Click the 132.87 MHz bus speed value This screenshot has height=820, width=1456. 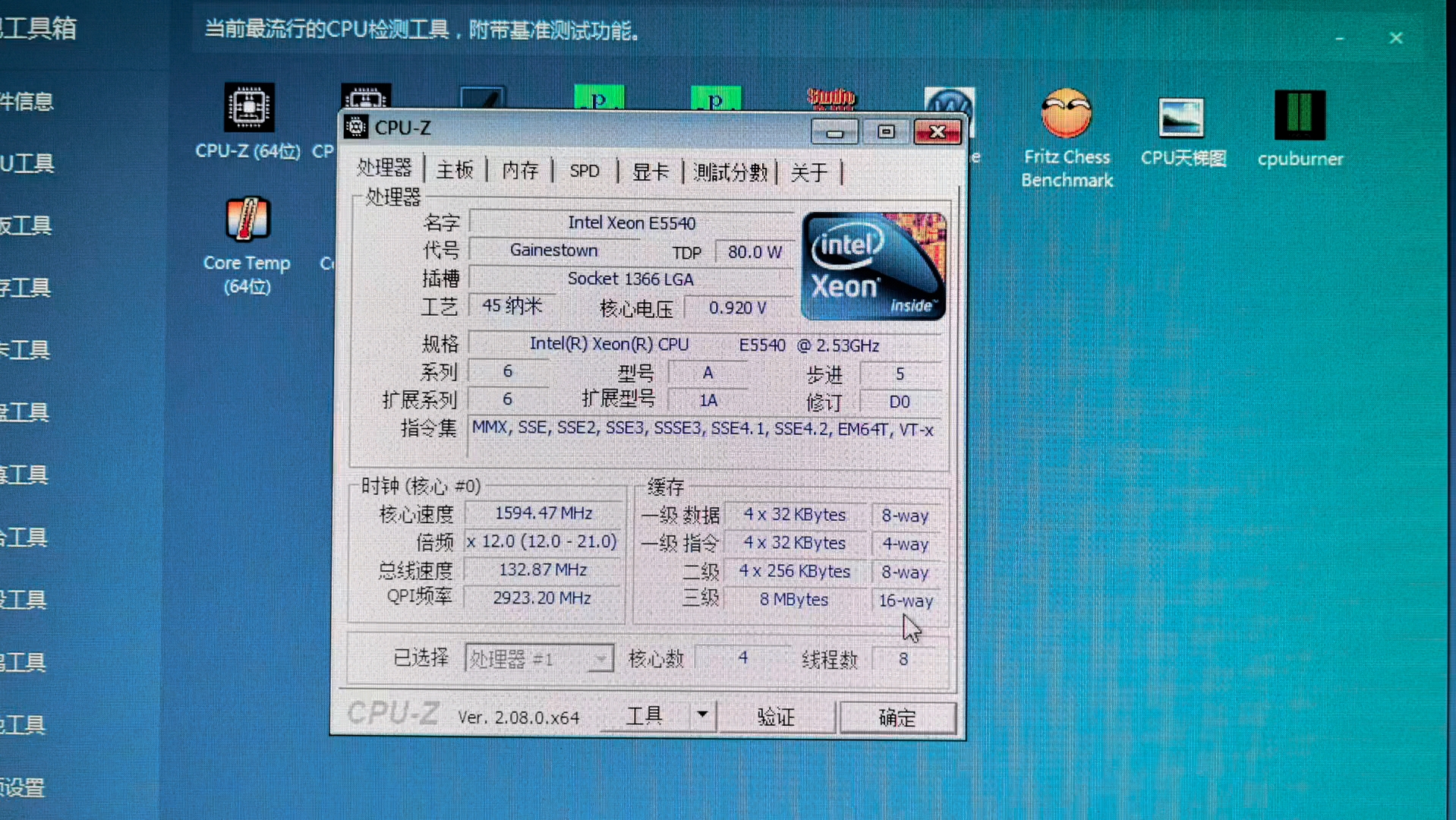[x=543, y=569]
